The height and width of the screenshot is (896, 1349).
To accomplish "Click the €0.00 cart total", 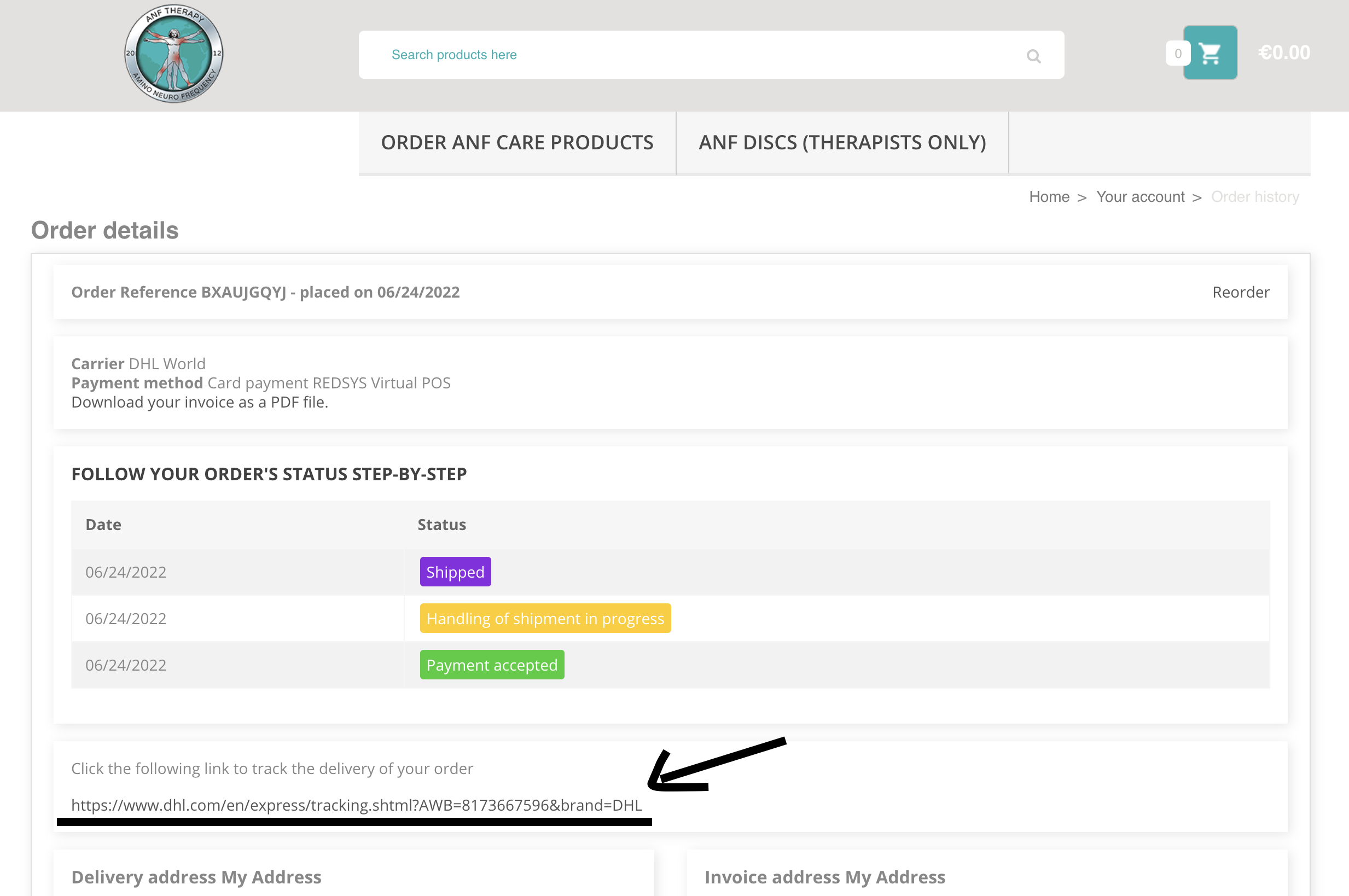I will (1283, 53).
